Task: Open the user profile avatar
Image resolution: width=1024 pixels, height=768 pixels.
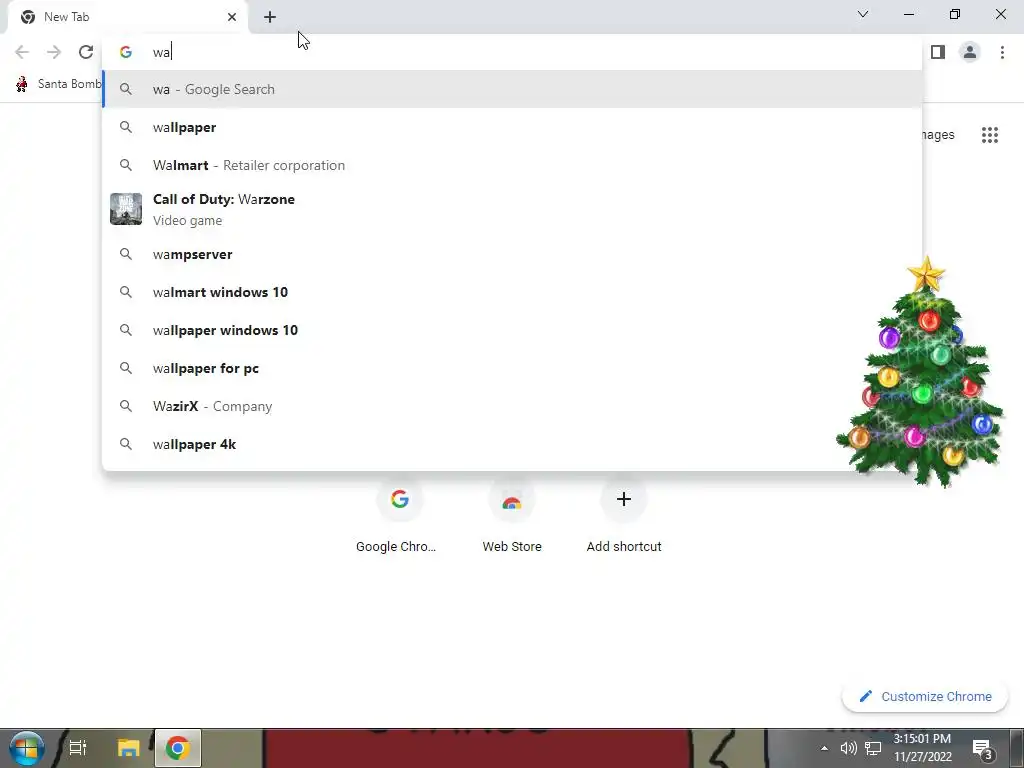Action: pyautogui.click(x=970, y=52)
